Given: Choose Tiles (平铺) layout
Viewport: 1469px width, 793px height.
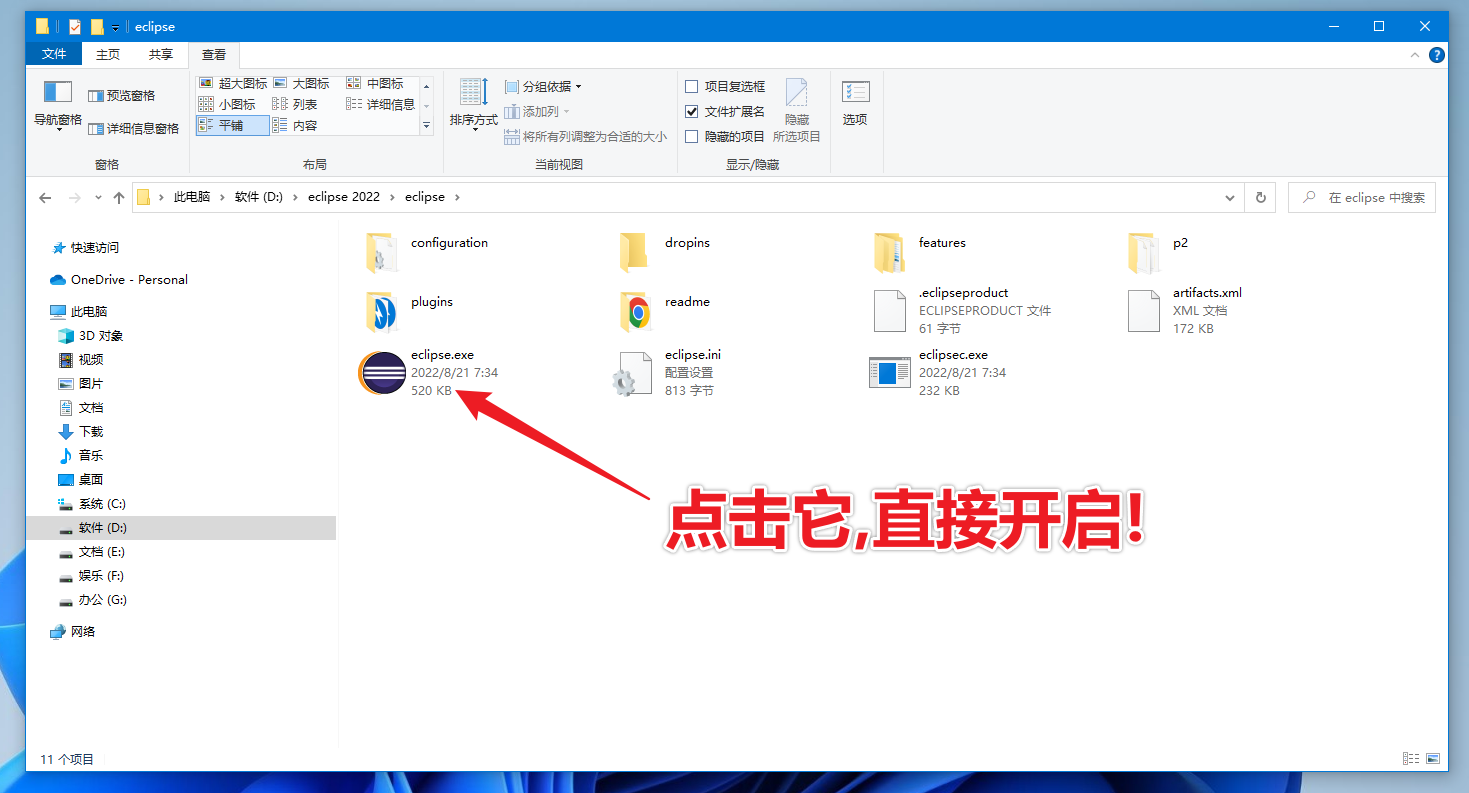Looking at the screenshot, I should click(232, 125).
